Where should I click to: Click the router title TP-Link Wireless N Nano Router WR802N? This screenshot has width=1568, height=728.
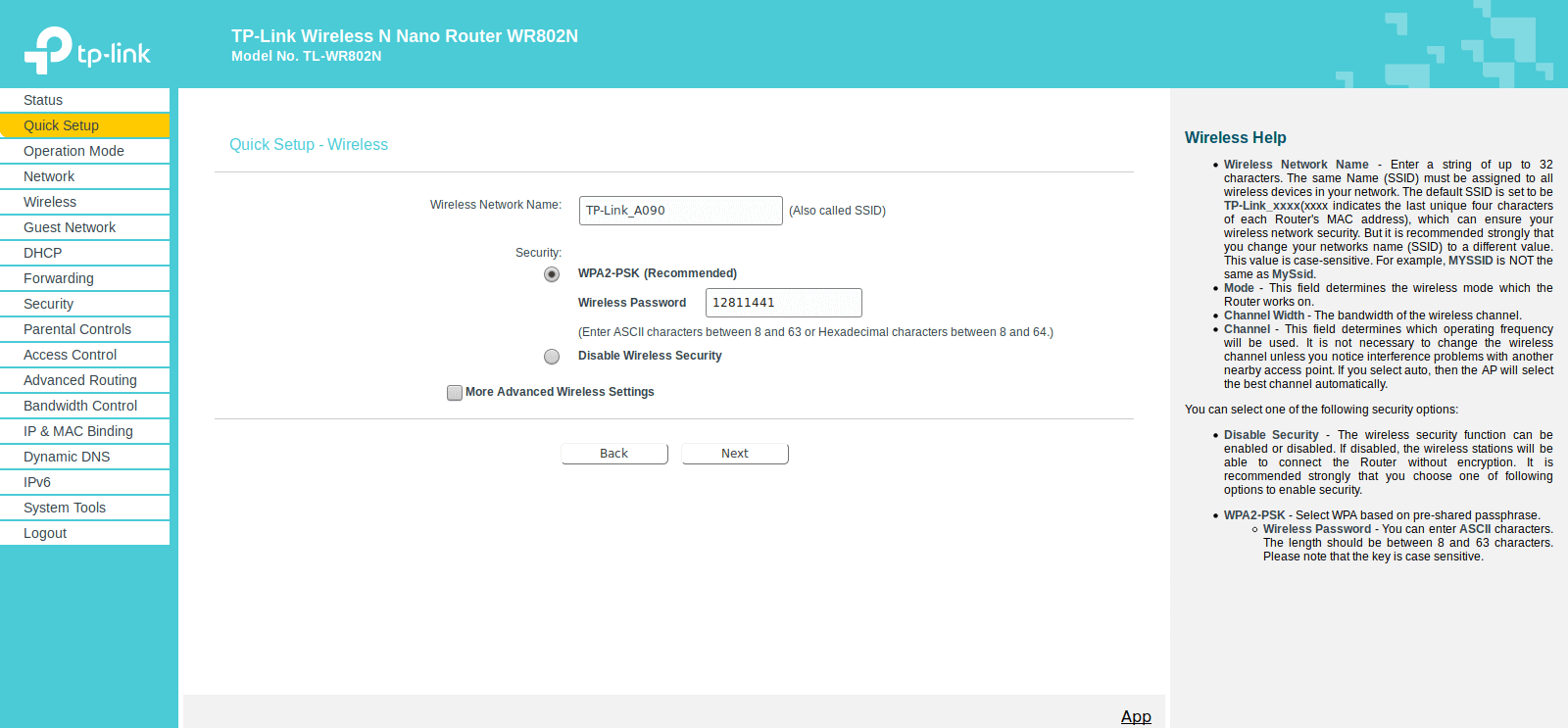click(x=405, y=36)
